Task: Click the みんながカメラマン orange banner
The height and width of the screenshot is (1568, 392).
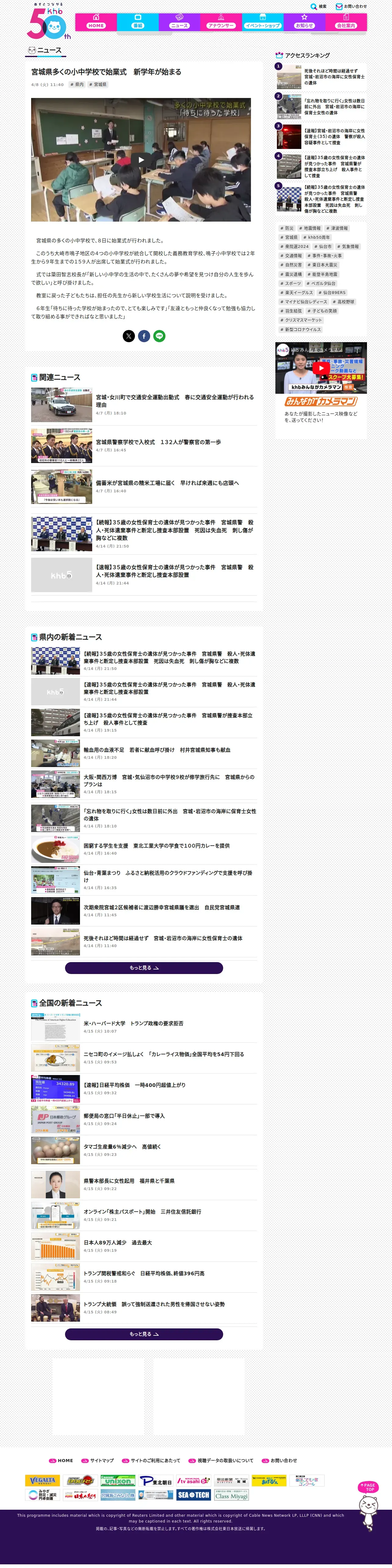Action: pos(321,402)
